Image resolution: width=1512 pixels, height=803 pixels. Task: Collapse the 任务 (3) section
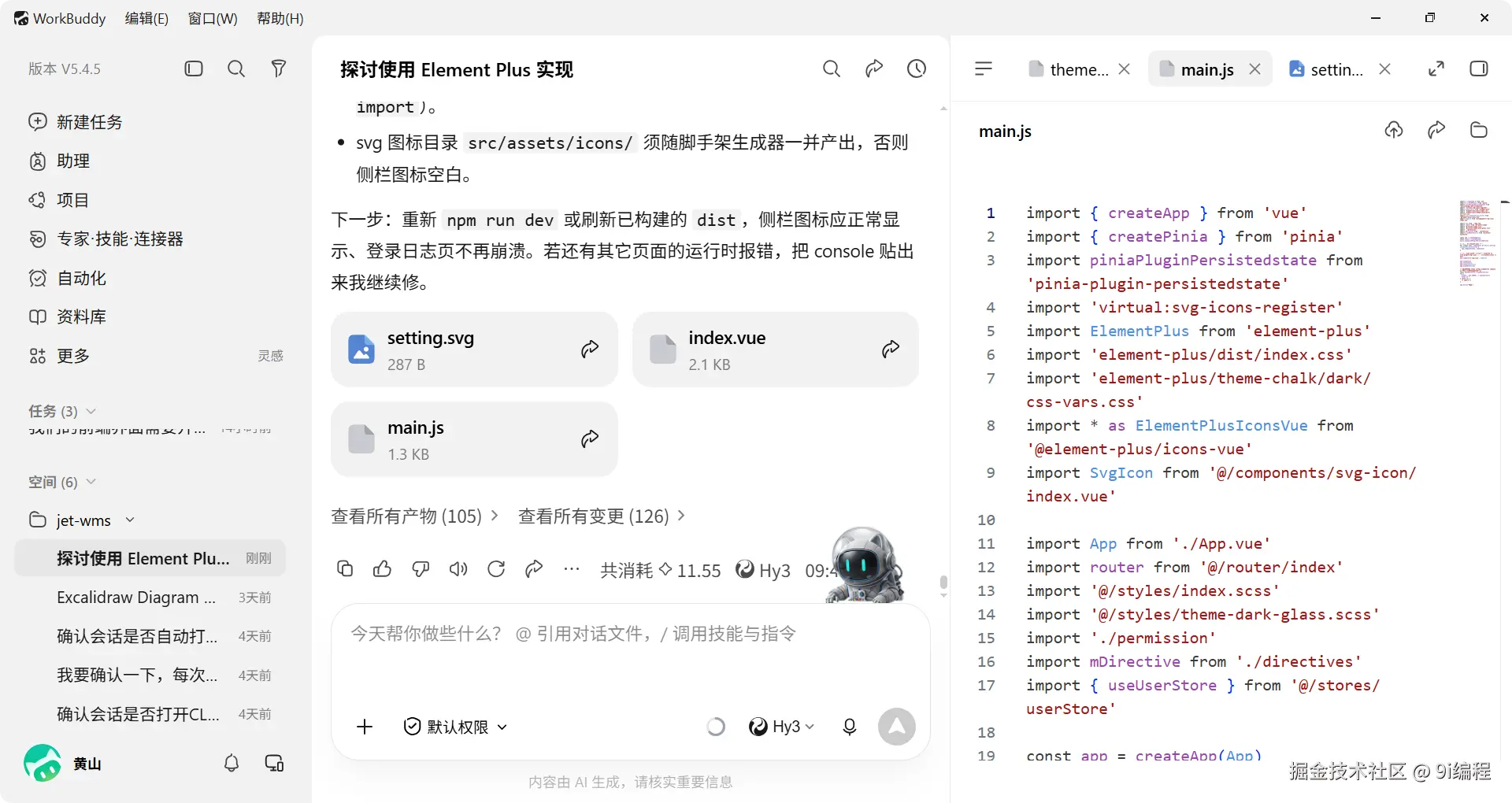(62, 412)
